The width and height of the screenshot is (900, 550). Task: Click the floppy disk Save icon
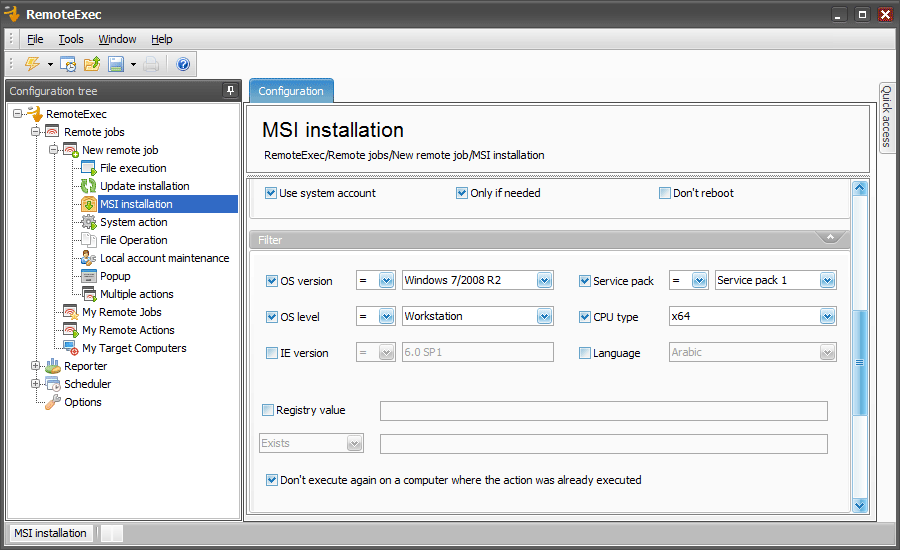[116, 64]
